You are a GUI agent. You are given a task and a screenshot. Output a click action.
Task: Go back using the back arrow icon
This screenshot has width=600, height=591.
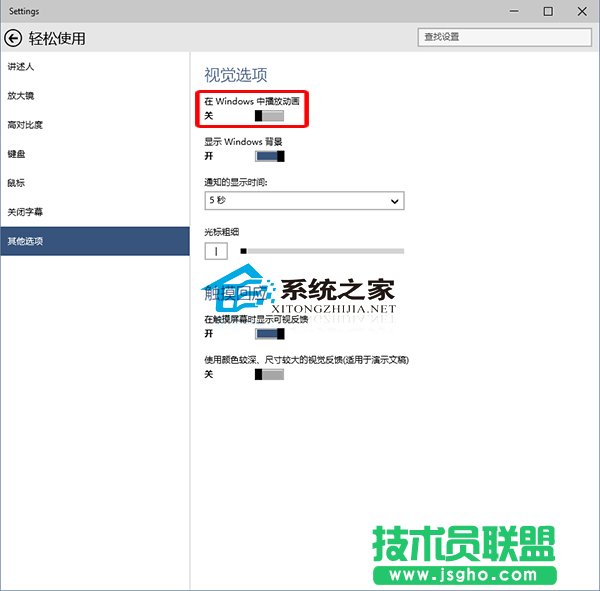pyautogui.click(x=13, y=38)
